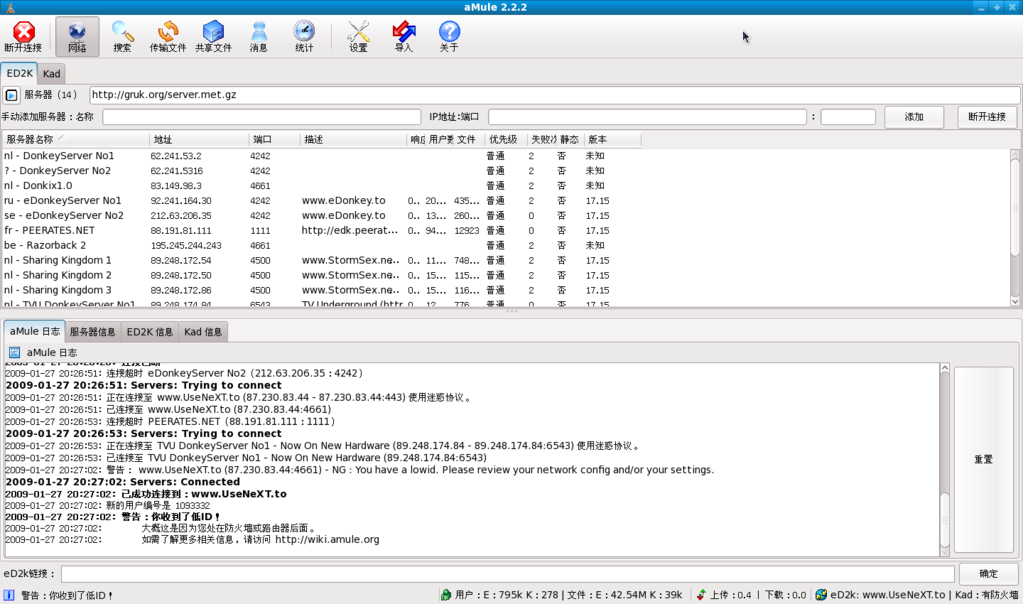Click address cell "195.245.244.243"
This screenshot has width=1023, height=604.
186,246
